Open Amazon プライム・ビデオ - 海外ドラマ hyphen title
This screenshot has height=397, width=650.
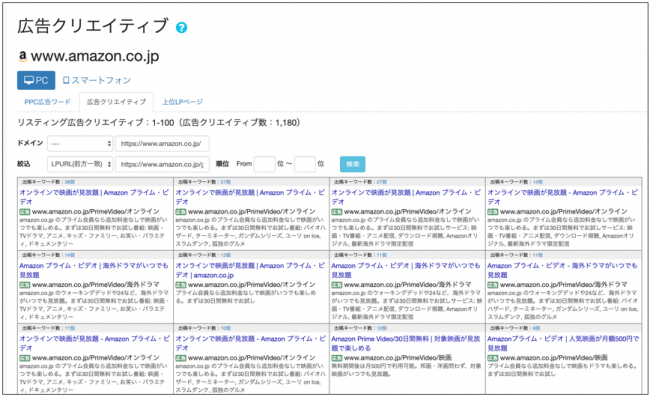pos(562,270)
